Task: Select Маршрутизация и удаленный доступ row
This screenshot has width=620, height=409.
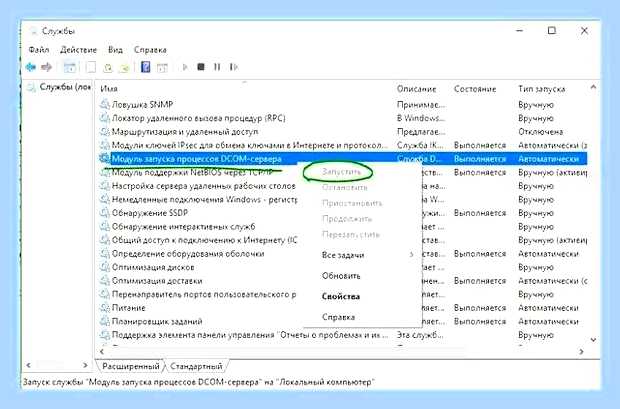Action: point(343,132)
